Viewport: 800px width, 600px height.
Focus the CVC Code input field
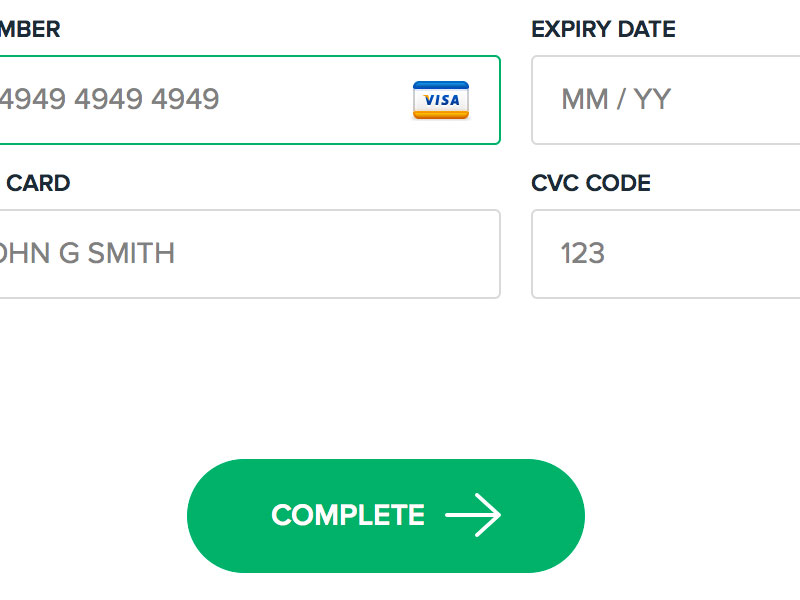pyautogui.click(x=666, y=254)
